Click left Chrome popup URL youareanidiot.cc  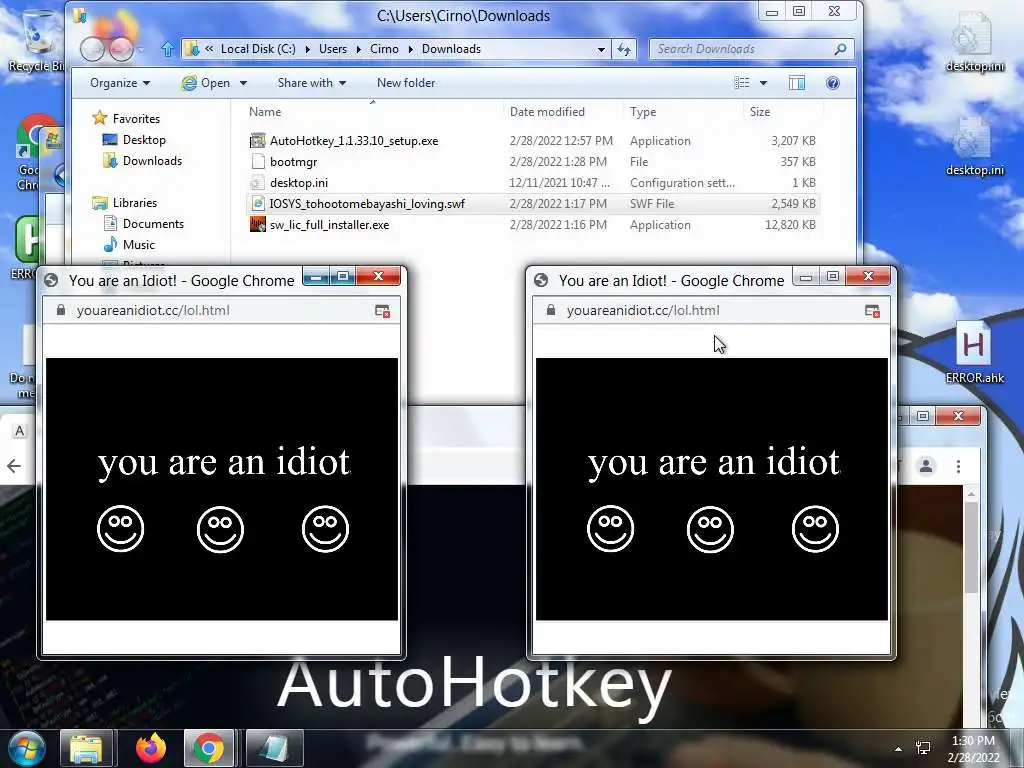153,310
